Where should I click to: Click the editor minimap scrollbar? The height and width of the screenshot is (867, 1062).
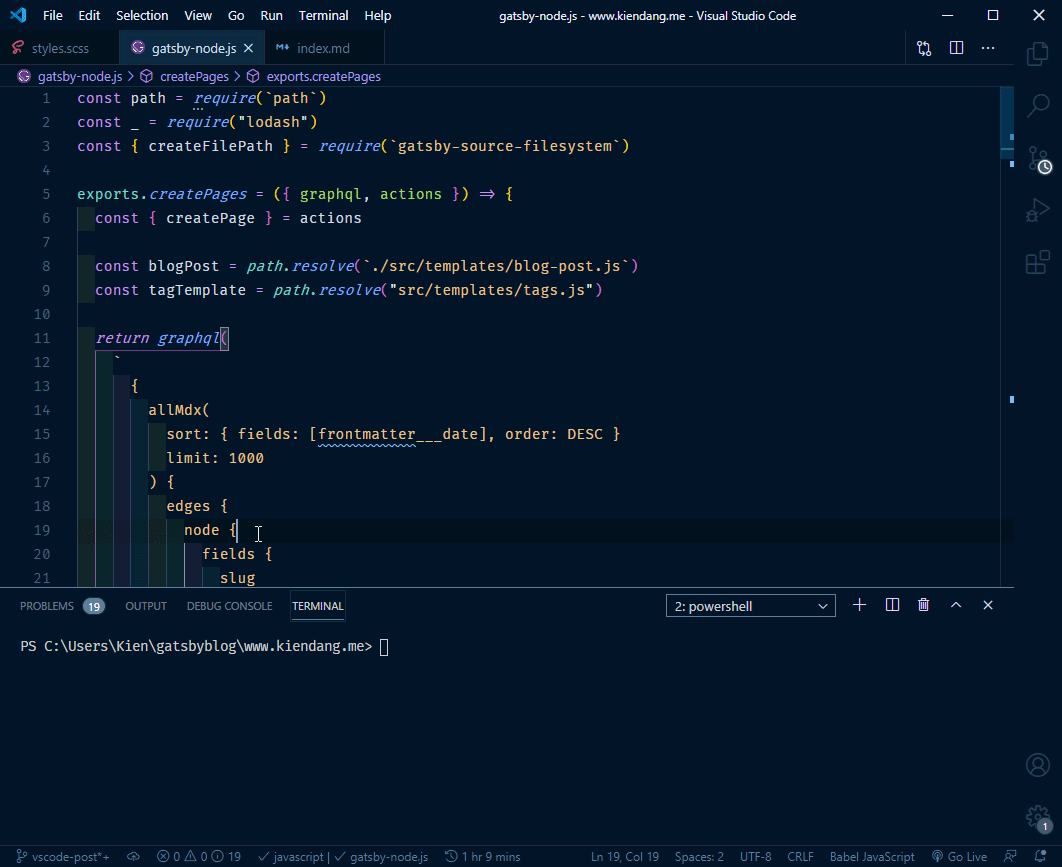(1007, 337)
